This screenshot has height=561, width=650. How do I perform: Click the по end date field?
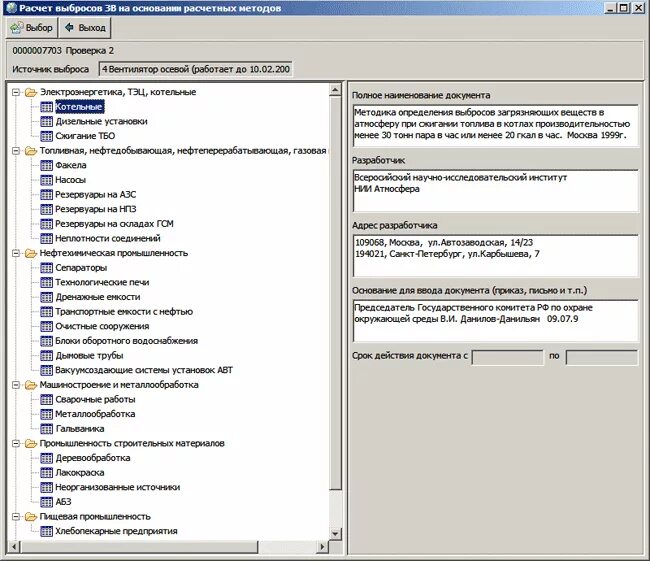coord(601,357)
